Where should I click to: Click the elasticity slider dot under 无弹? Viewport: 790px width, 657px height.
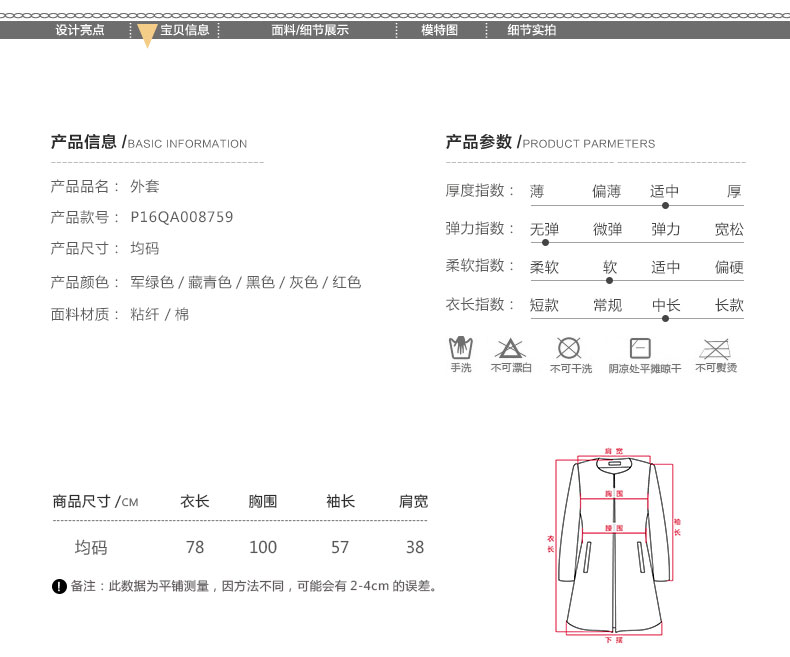pyautogui.click(x=545, y=242)
